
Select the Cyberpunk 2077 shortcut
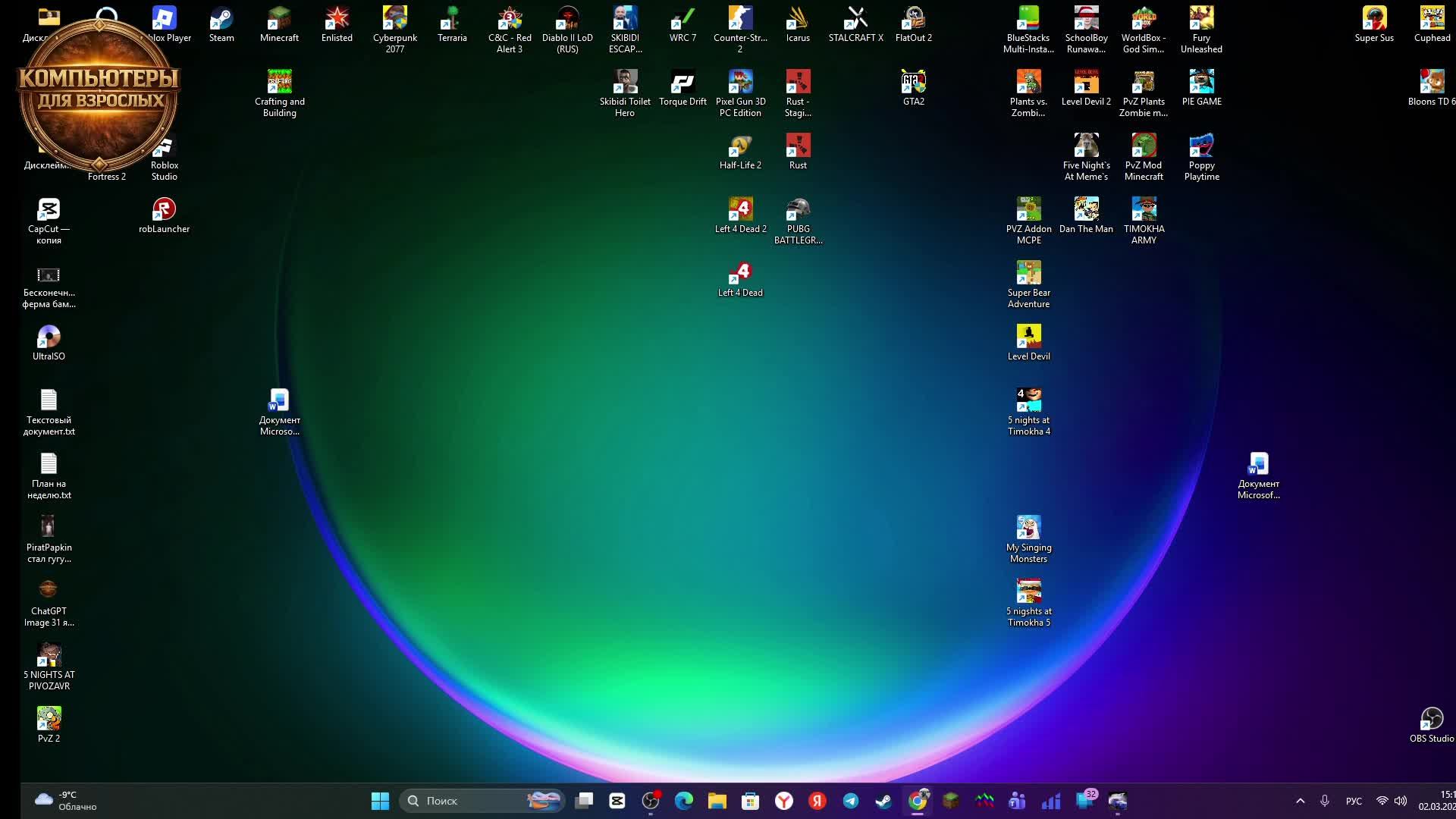point(394,24)
